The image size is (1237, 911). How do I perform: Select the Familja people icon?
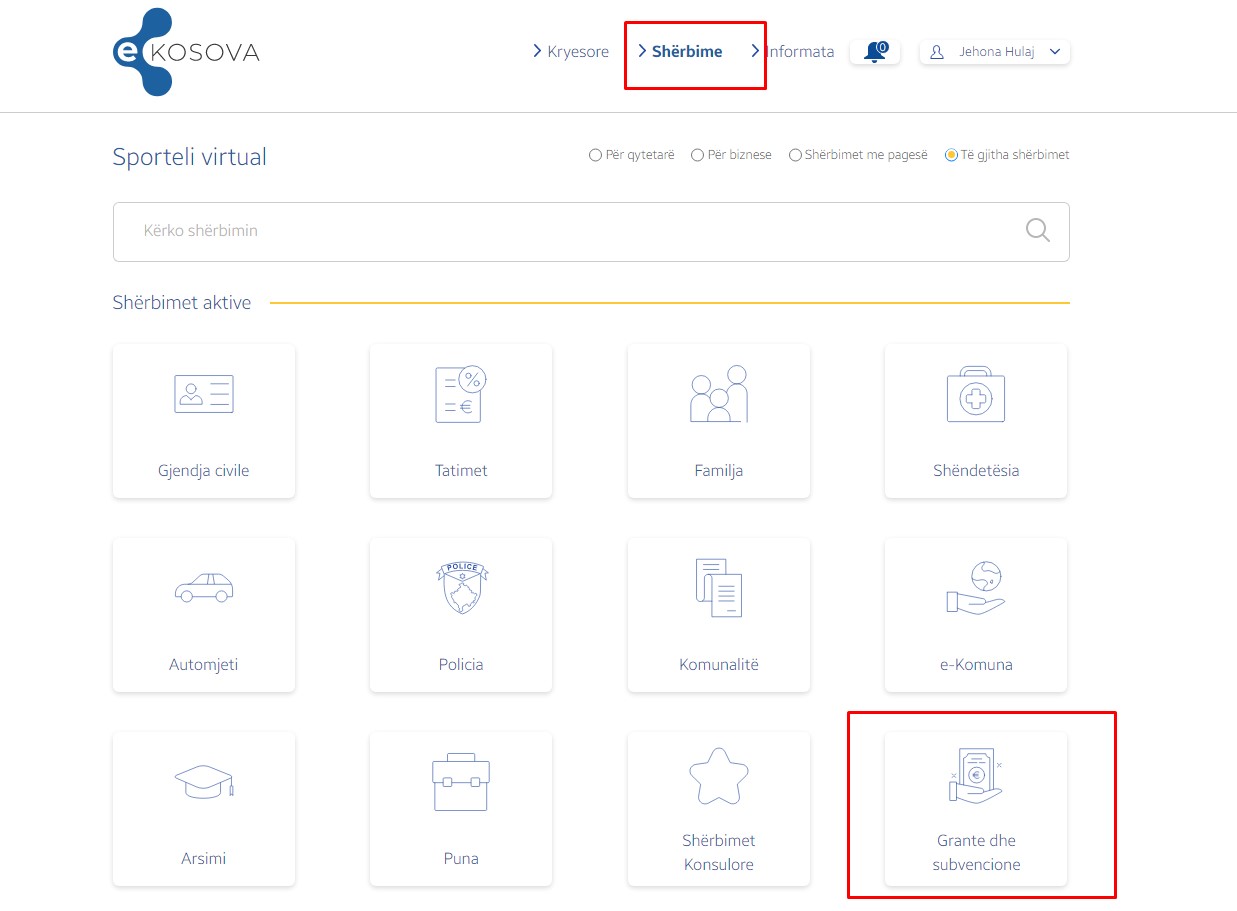[718, 394]
